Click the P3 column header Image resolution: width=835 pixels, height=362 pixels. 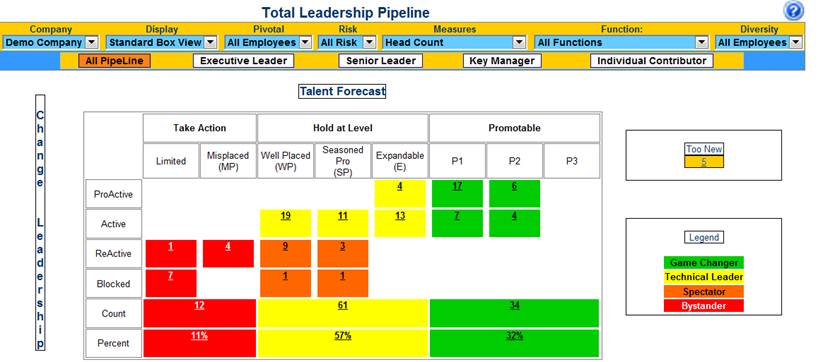point(571,161)
